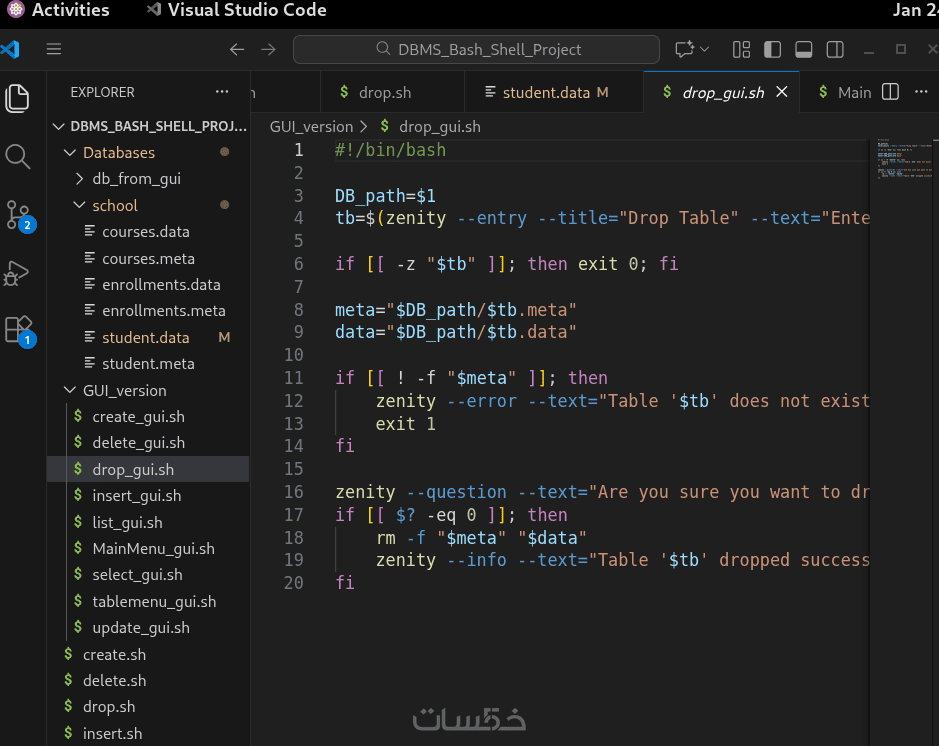939x746 pixels.
Task: Open the hamburger application menu
Action: [x=54, y=49]
